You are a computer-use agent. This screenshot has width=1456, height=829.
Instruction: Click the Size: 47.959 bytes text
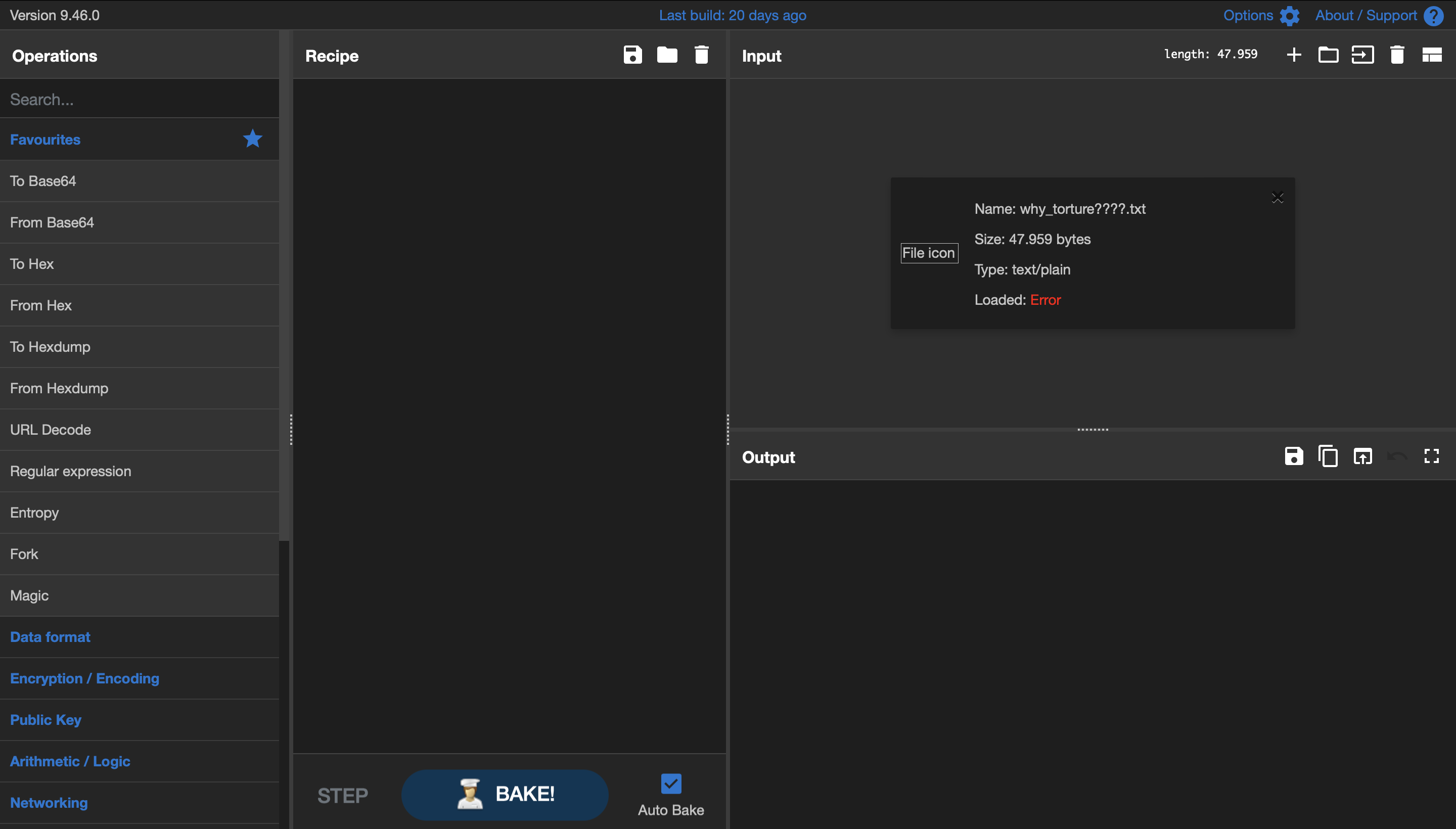pos(1032,239)
